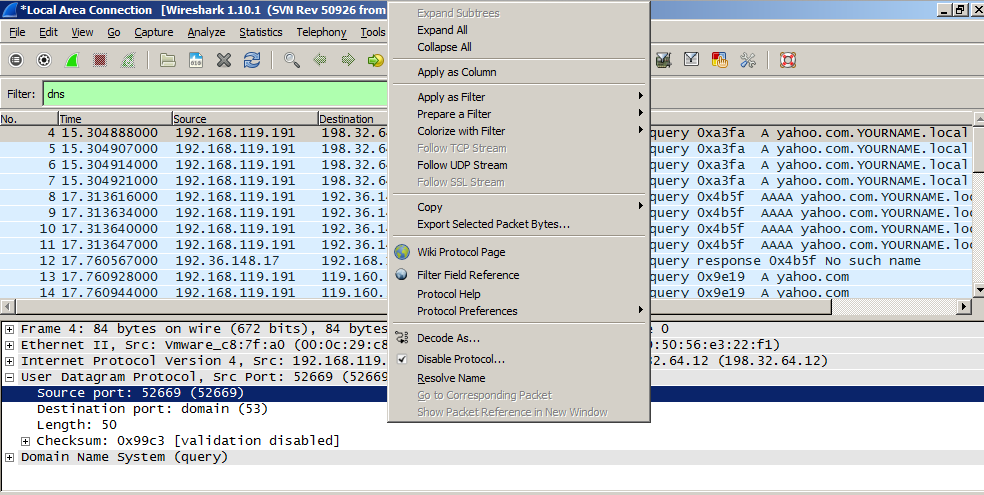Click packet list vertical scrollbar down arrow

tap(978, 290)
